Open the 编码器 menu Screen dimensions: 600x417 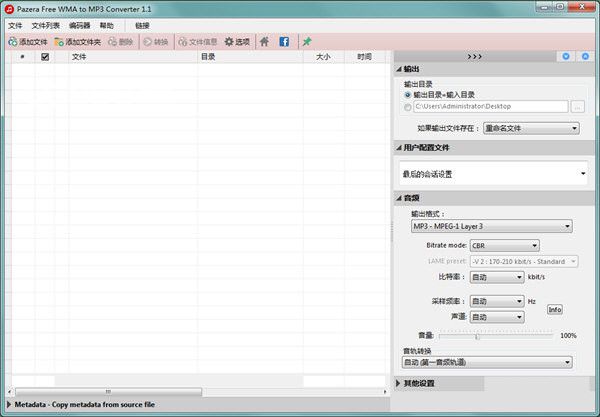click(x=79, y=25)
